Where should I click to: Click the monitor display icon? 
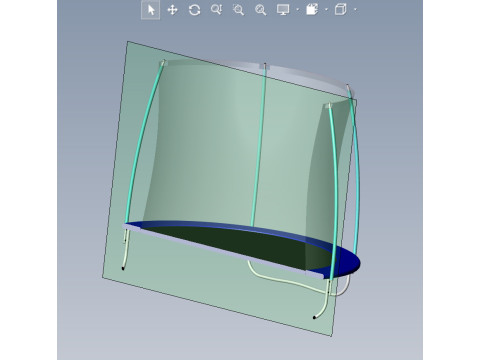coord(283,10)
